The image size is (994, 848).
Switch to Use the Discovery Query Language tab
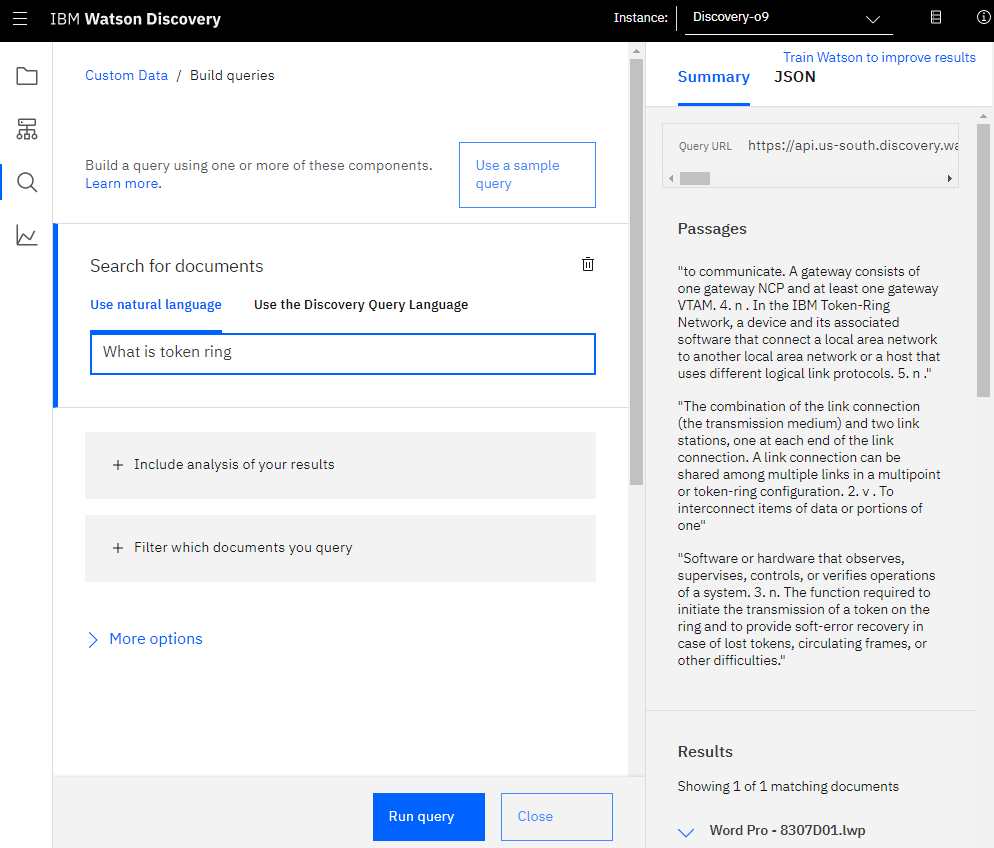coord(361,305)
